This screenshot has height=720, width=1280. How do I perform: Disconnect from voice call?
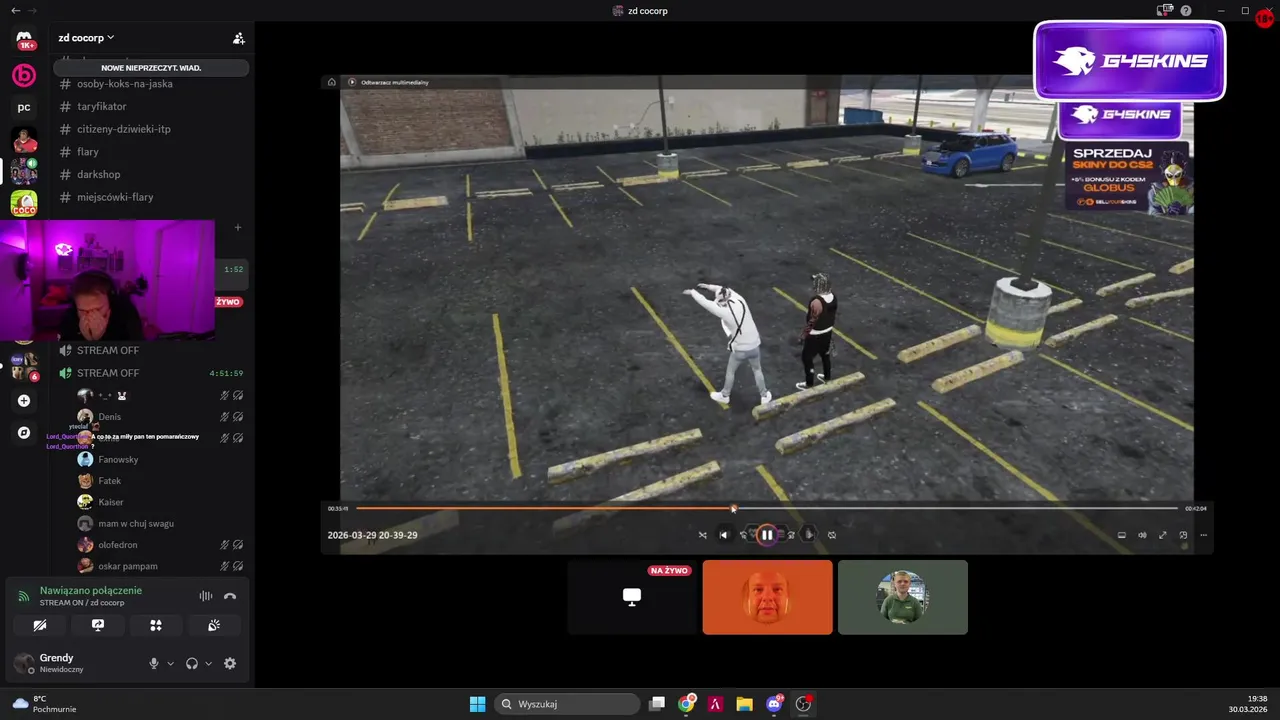pos(230,596)
